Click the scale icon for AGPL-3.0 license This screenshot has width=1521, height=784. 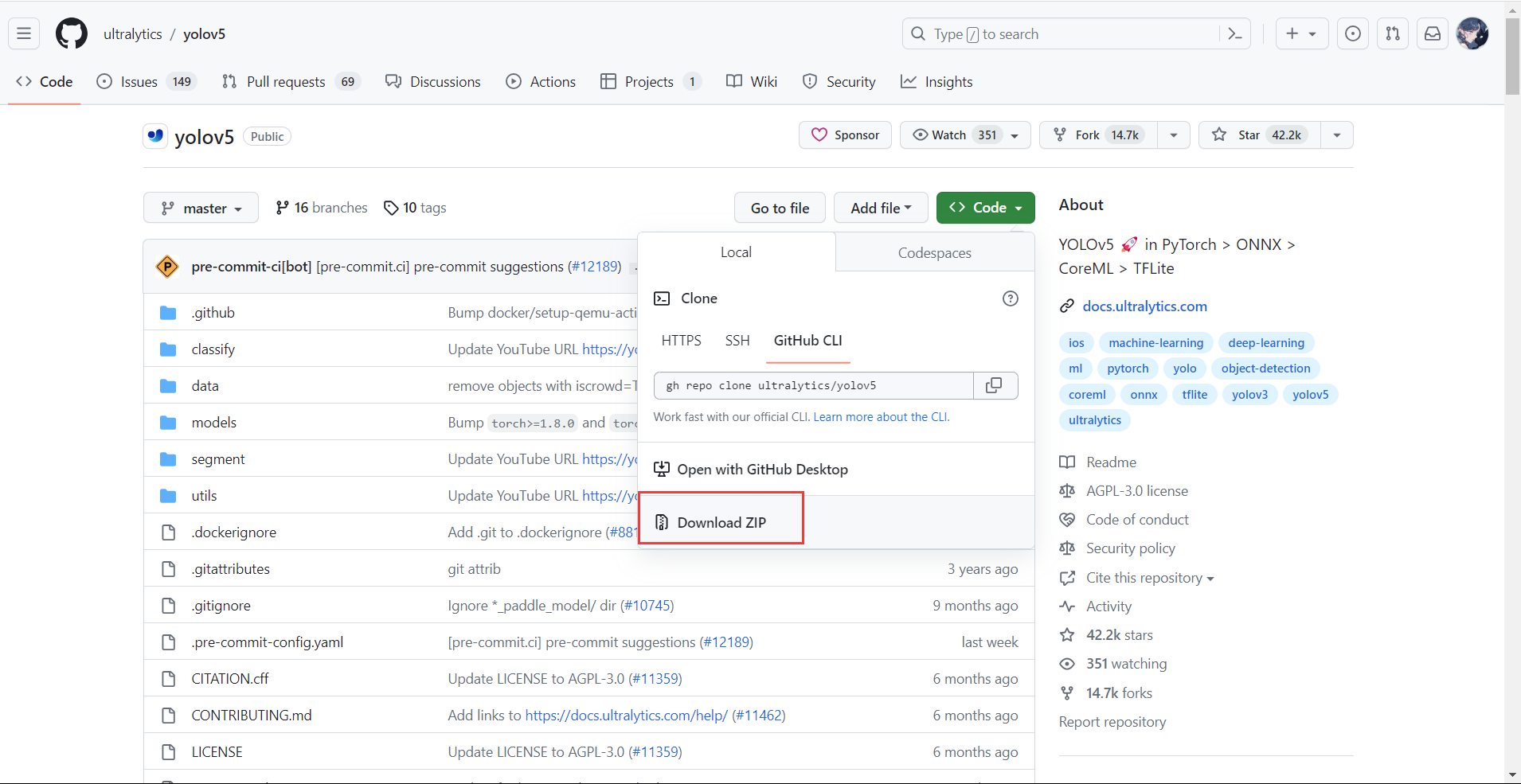click(1067, 491)
